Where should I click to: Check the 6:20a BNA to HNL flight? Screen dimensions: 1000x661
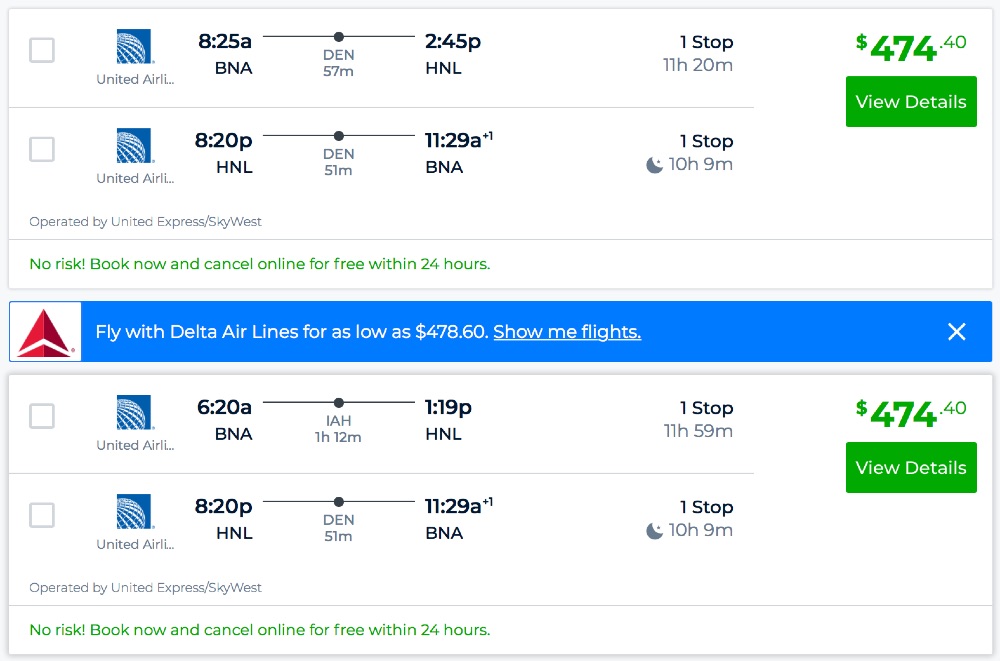[x=42, y=416]
